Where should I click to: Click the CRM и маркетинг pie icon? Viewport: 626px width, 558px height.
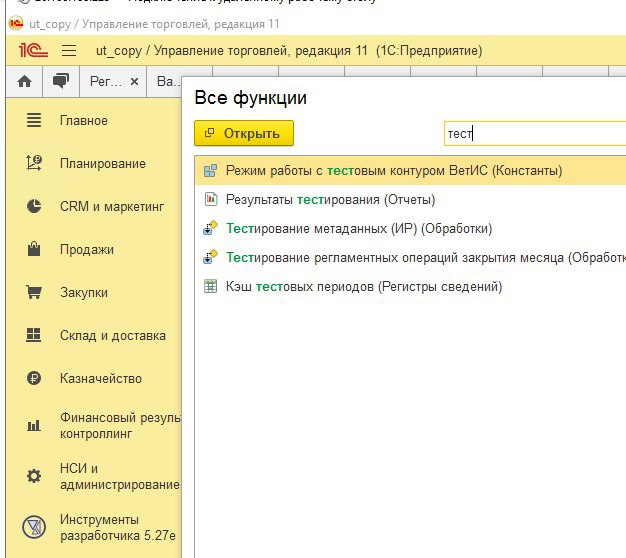(x=34, y=206)
